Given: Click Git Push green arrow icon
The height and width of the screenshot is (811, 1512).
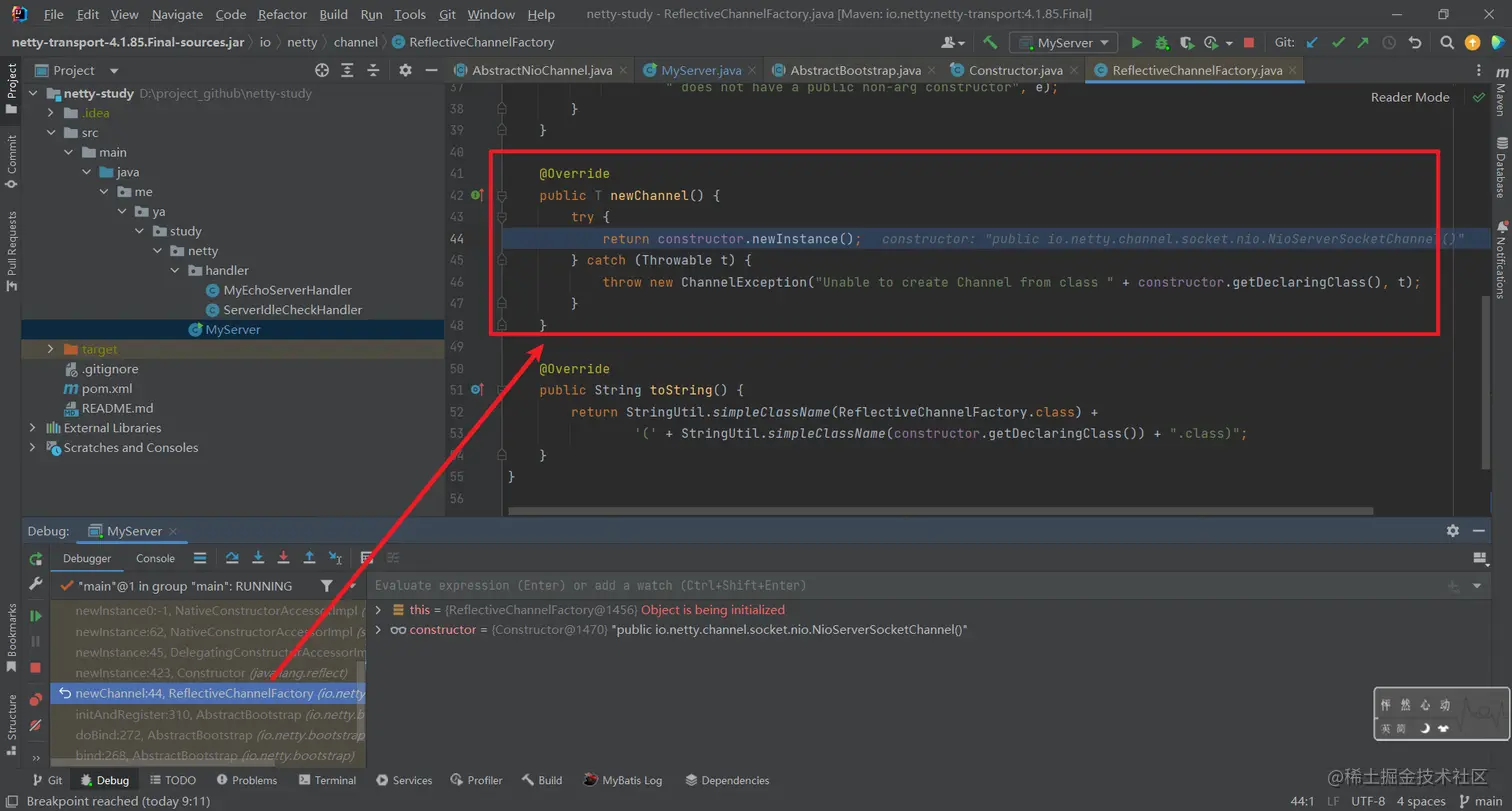Looking at the screenshot, I should tap(1363, 42).
